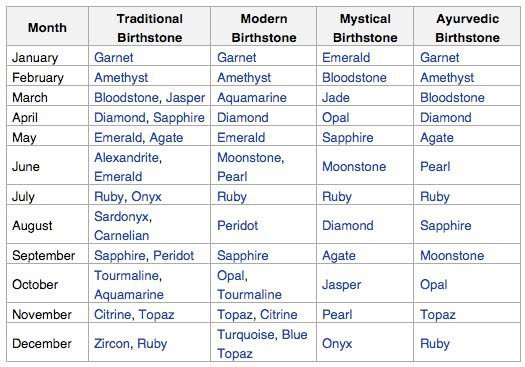Image resolution: width=525 pixels, height=367 pixels.
Task: Click Emerald in January's Mystical Birthstone column
Action: pyautogui.click(x=346, y=57)
